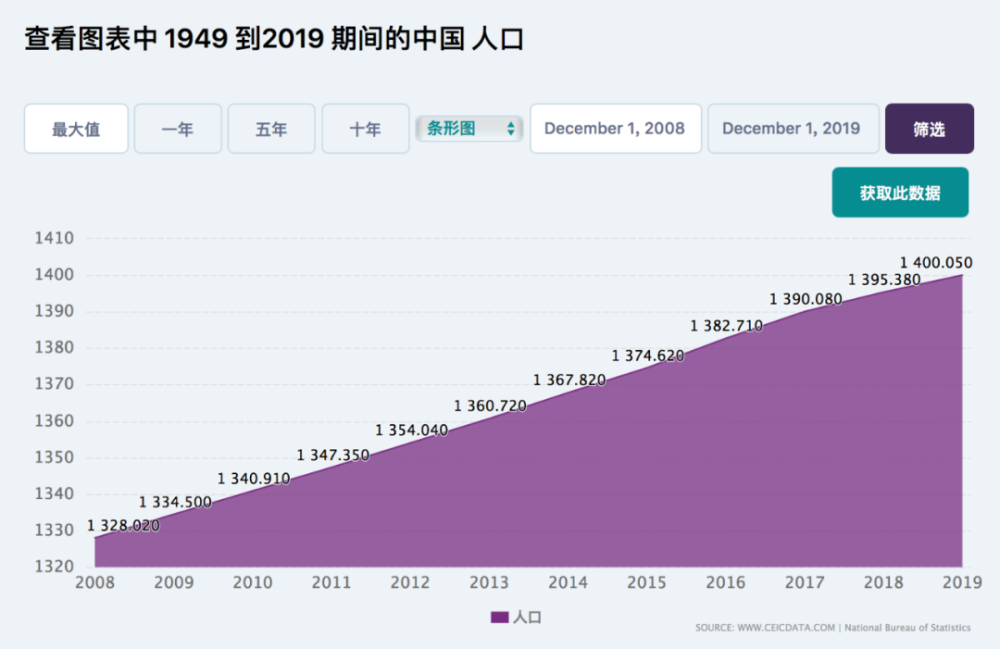Select data label 1 340.910
Viewport: 1000px width, 649px height.
pyautogui.click(x=254, y=479)
